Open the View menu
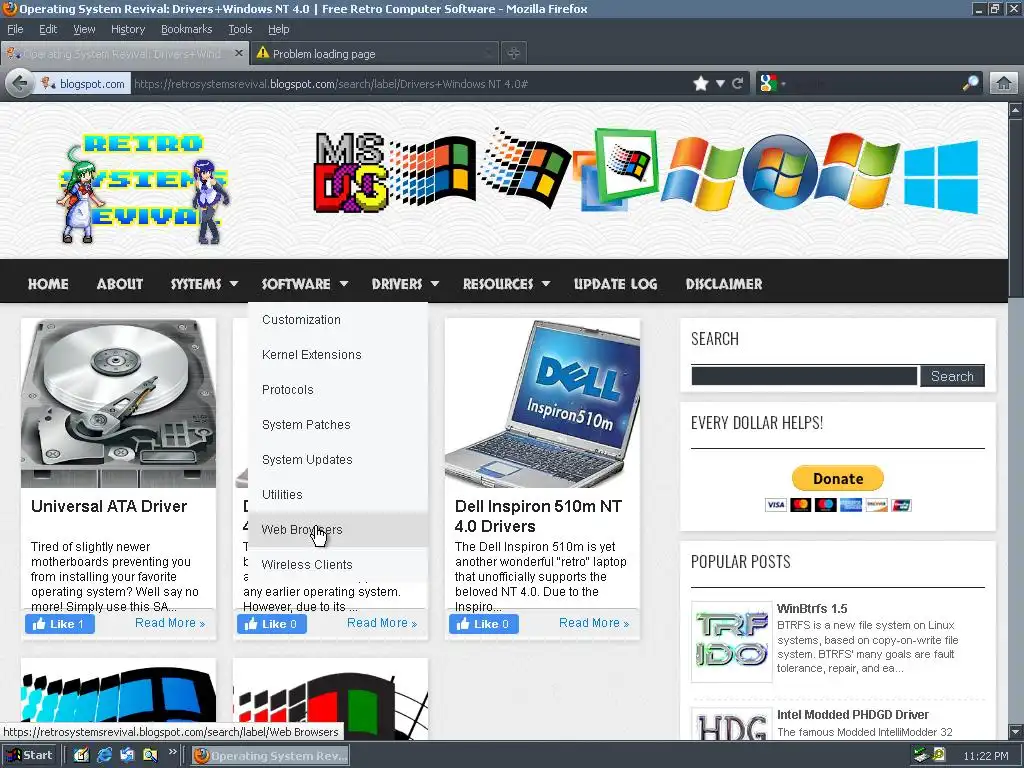Viewport: 1024px width, 768px height. 84,29
